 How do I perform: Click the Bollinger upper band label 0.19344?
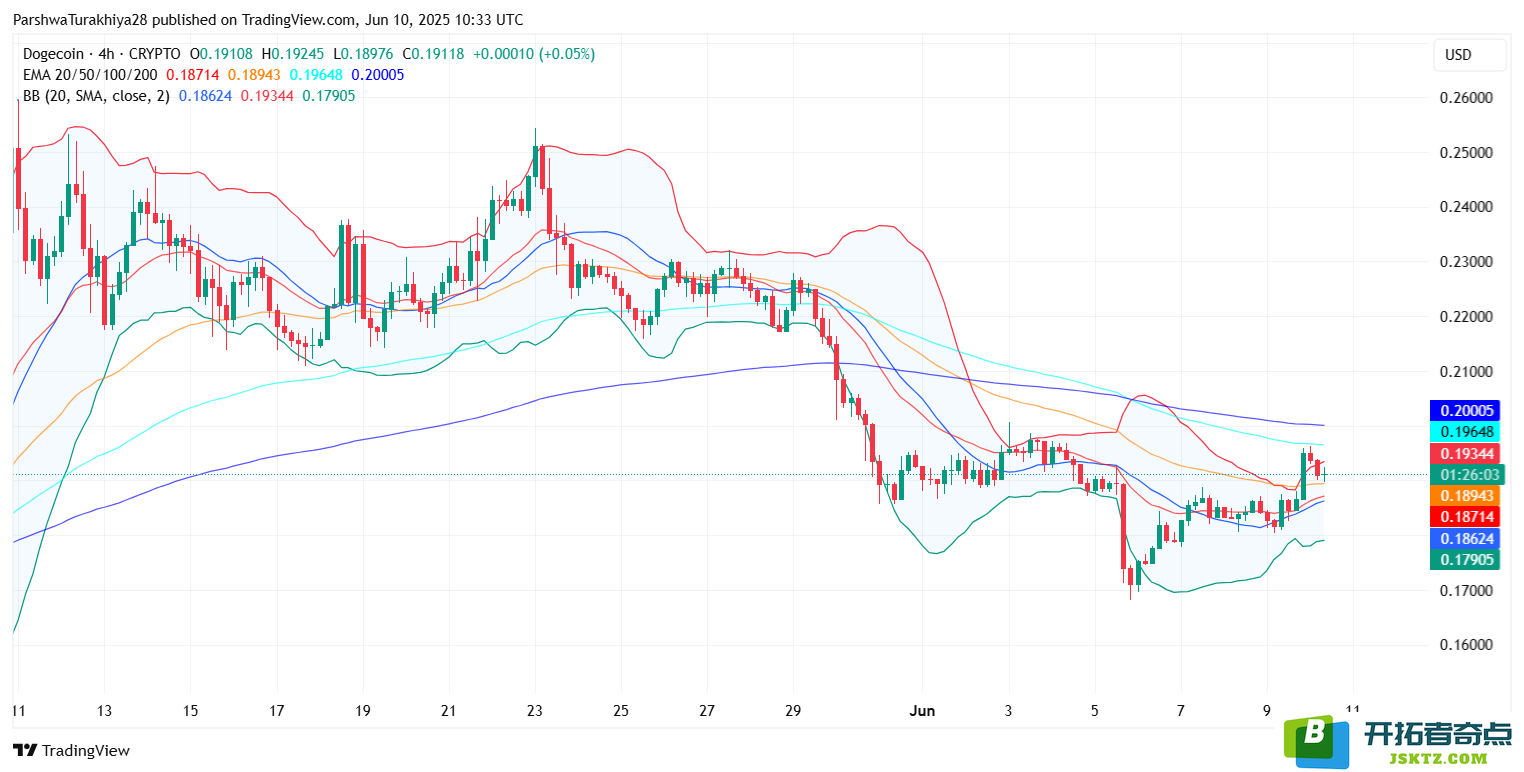[1467, 453]
